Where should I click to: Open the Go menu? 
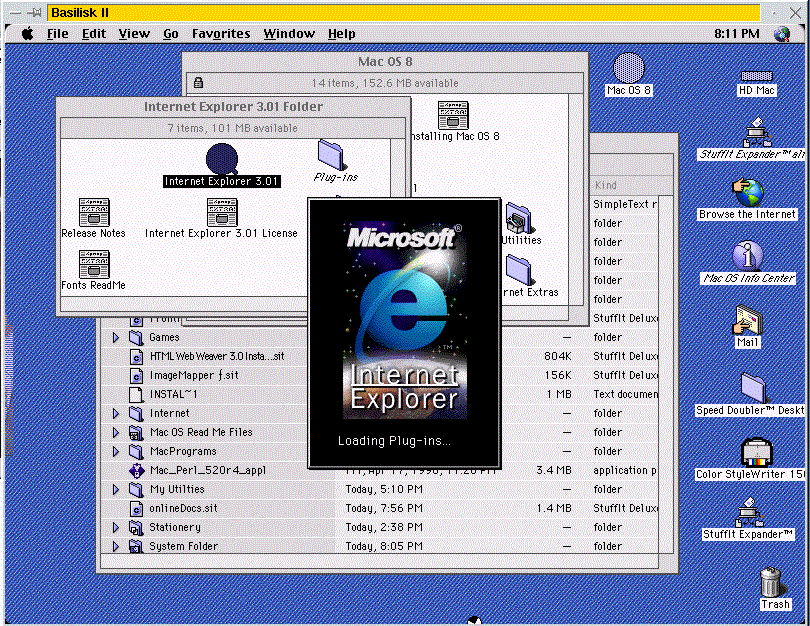pyautogui.click(x=170, y=34)
